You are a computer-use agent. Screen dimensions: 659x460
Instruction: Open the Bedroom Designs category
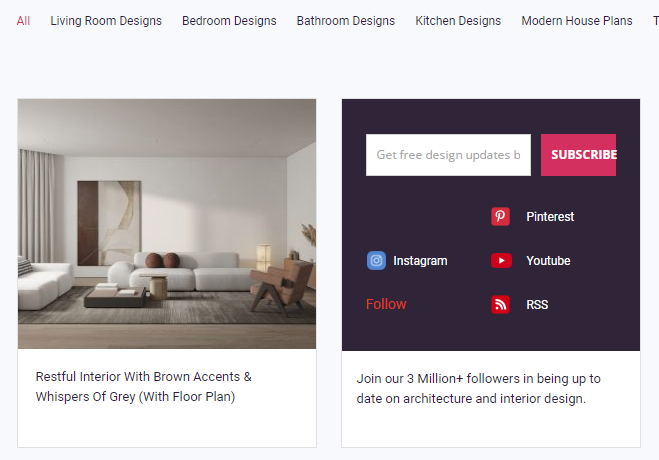(229, 21)
